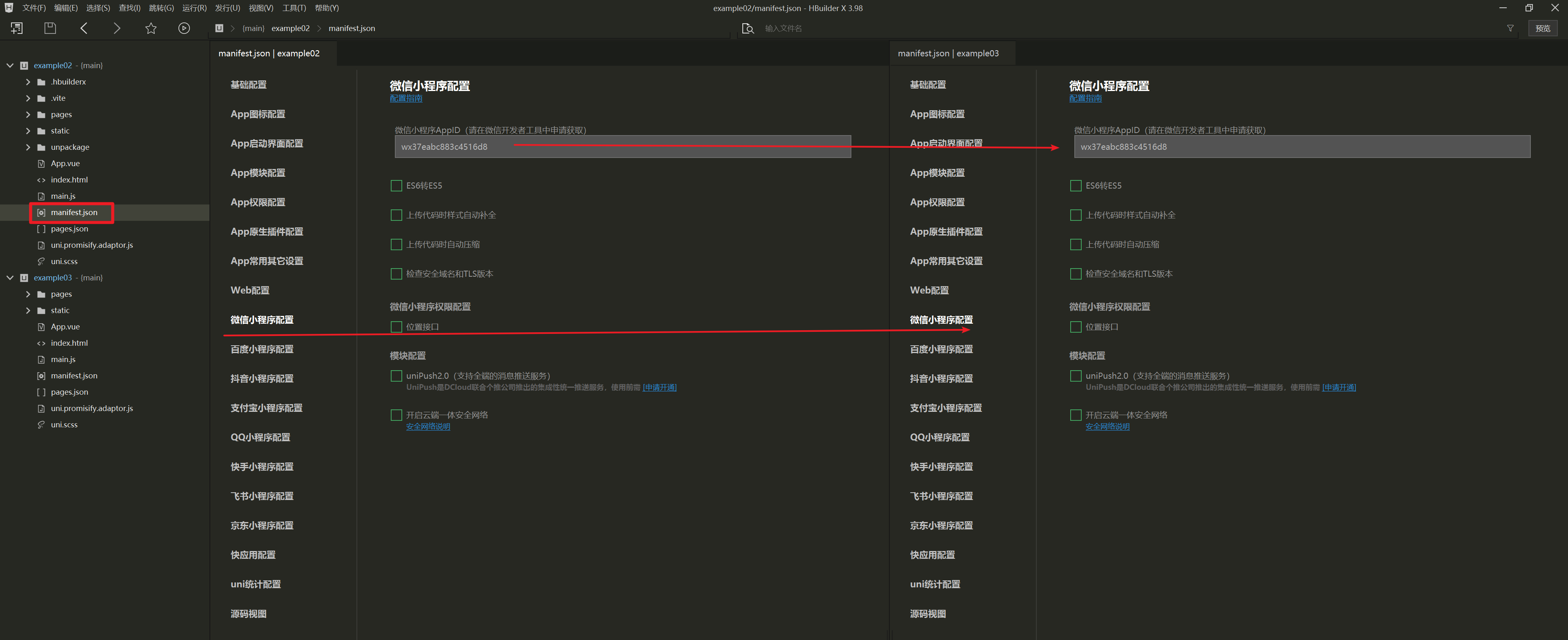Collapse the example02 project tree
This screenshot has width=1568, height=640.
(10, 65)
